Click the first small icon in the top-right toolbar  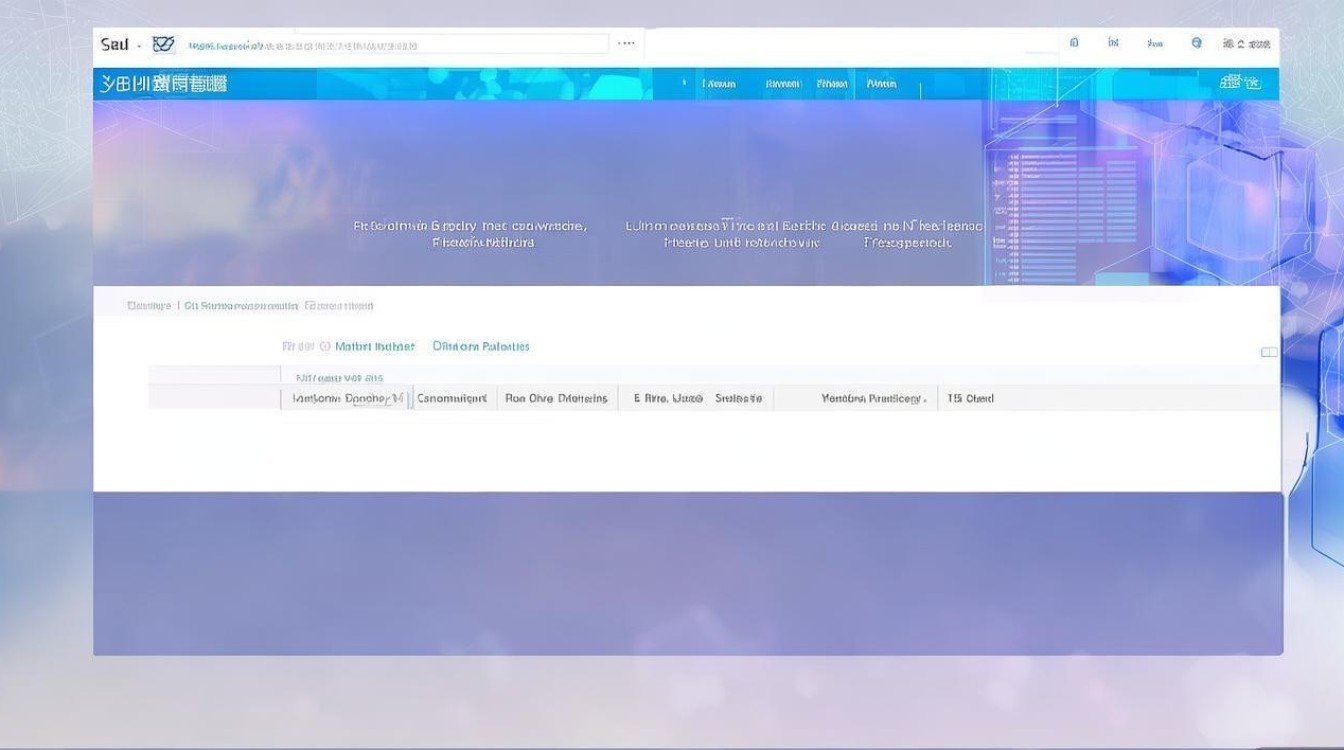click(1074, 43)
